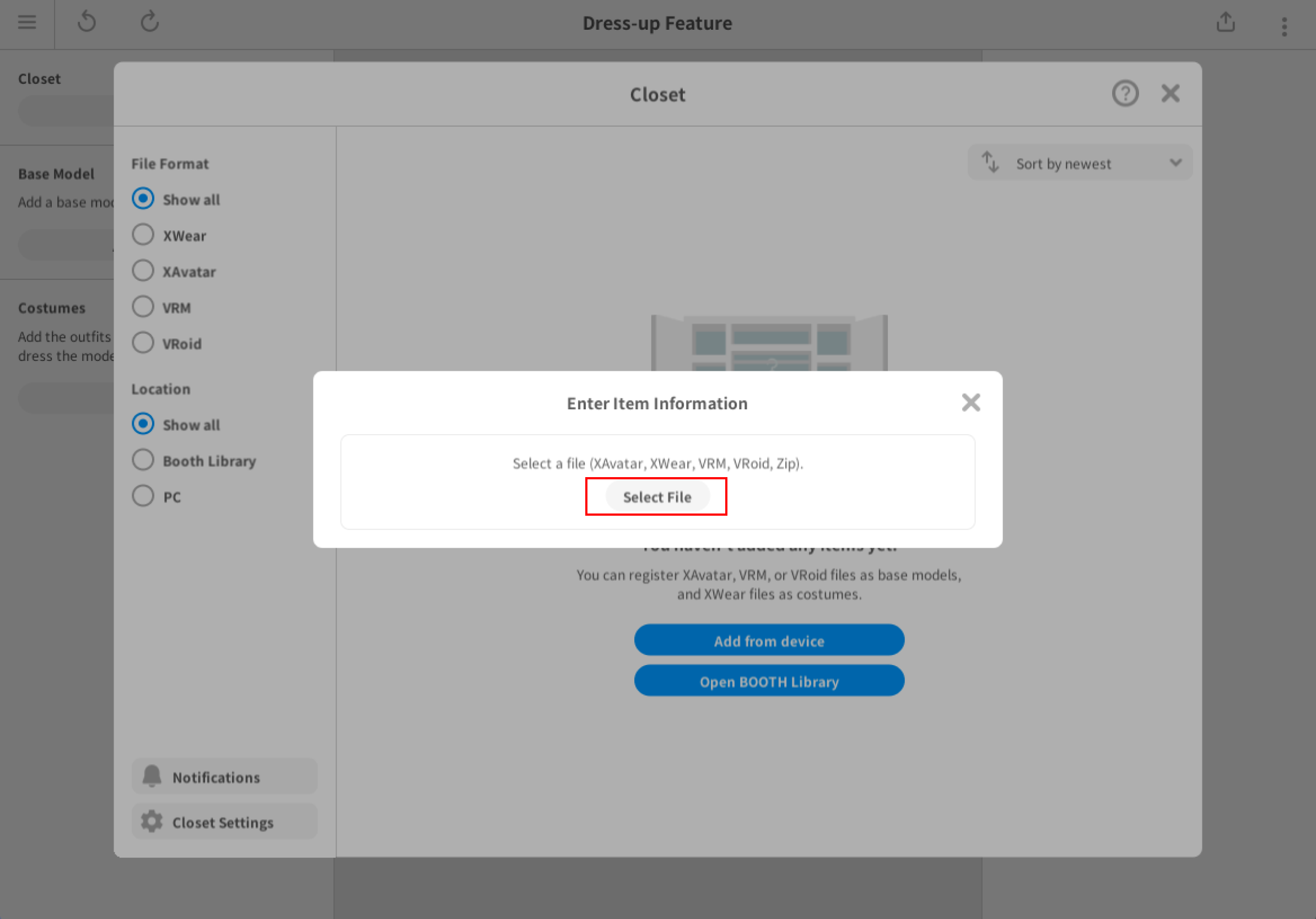Screen dimensions: 1316x919
Task: Select the XWear file format radio
Action: pos(143,235)
